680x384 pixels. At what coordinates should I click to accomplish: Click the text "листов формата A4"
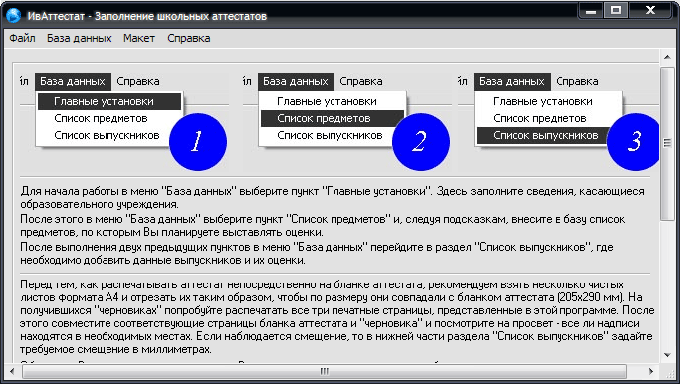(x=68, y=298)
